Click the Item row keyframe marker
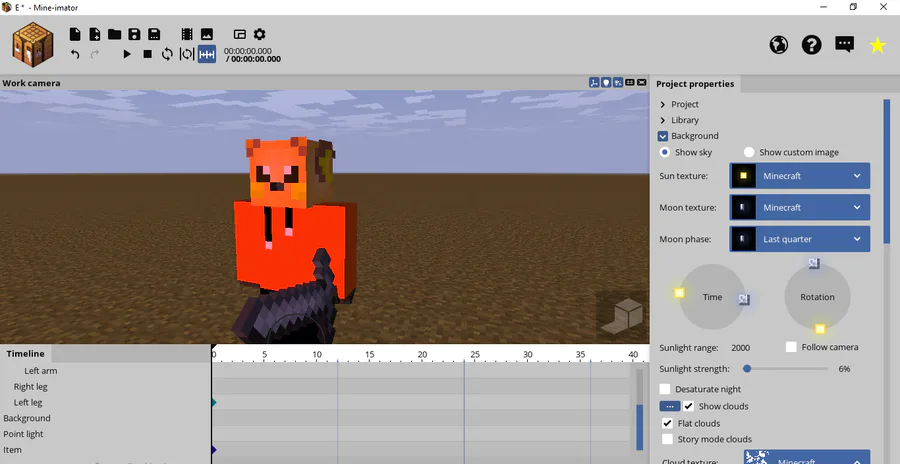This screenshot has height=464, width=900. click(214, 450)
